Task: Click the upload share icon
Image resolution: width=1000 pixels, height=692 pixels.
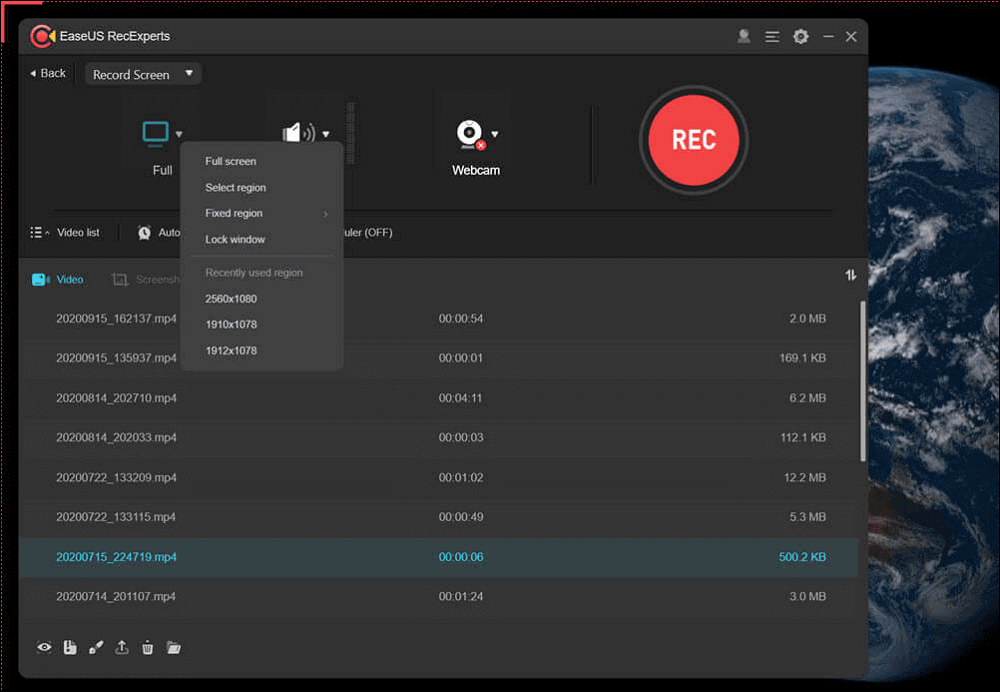Action: (x=121, y=647)
